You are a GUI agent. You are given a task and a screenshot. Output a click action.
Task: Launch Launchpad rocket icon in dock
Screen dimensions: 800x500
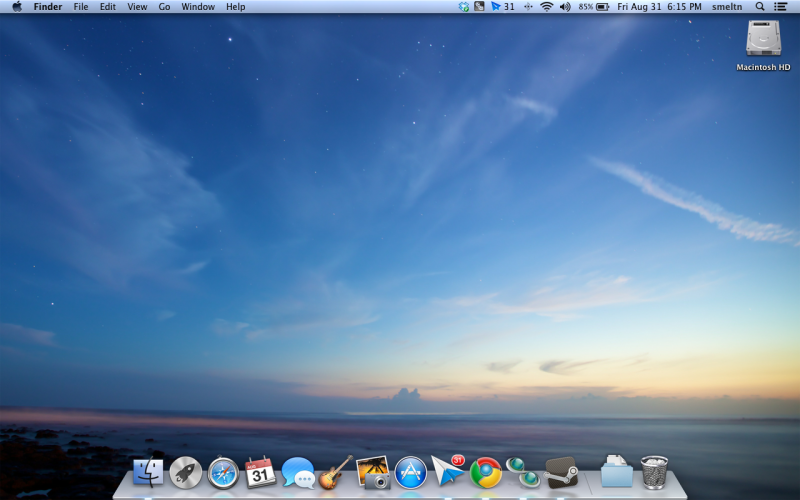click(186, 472)
